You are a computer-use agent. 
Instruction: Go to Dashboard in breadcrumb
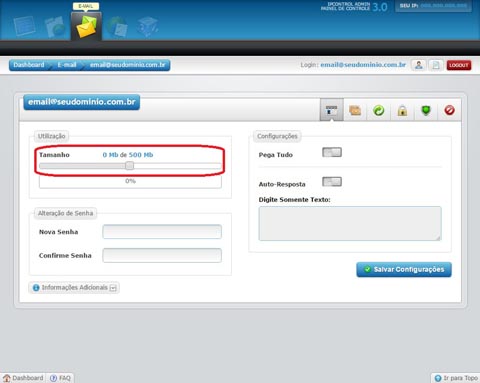tap(29, 65)
